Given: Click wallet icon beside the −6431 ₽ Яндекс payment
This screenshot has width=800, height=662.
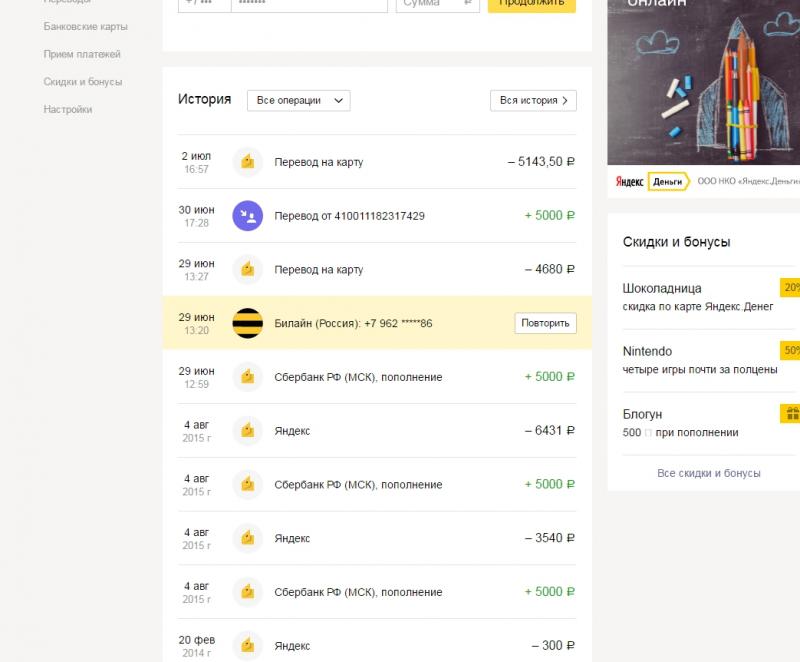Looking at the screenshot, I should (x=247, y=430).
